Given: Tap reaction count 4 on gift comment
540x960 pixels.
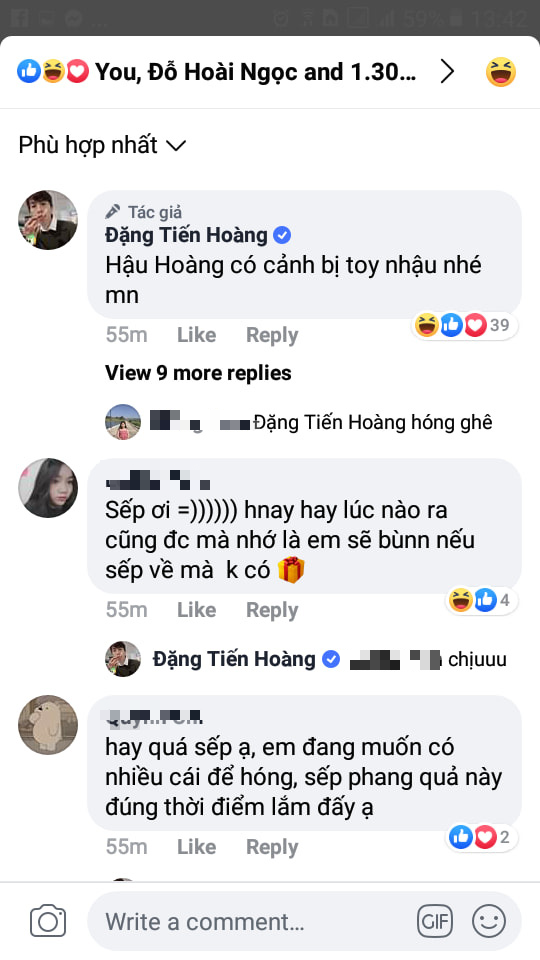Looking at the screenshot, I should tap(481, 600).
